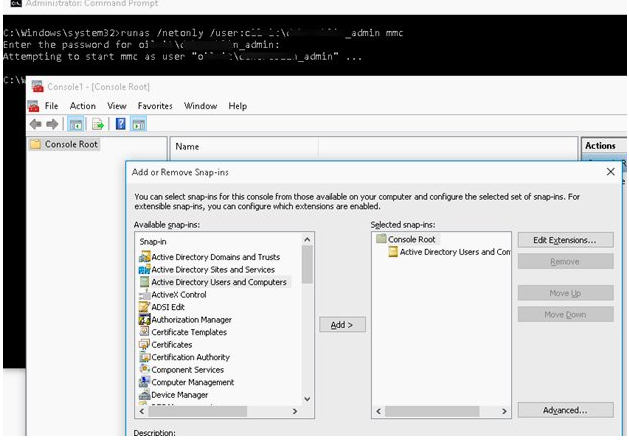Toggle Show/Hide Console Tree toolbar icon

click(75, 124)
